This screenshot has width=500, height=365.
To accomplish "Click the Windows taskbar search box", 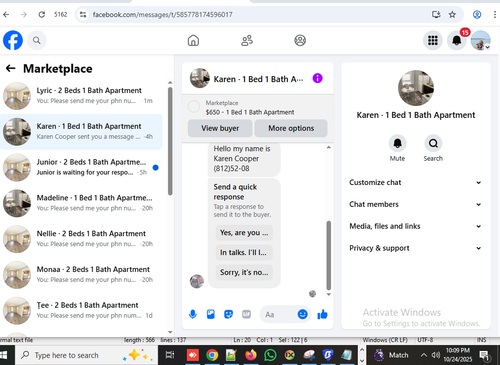I will (86, 355).
